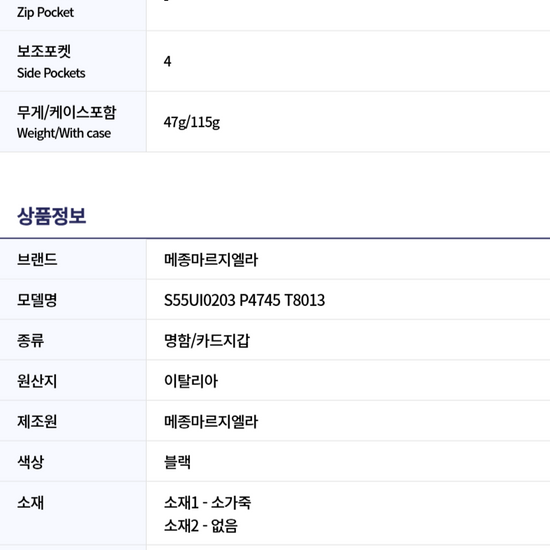This screenshot has width=550, height=550.
Task: Click manufacturer value 메종마르지엘라 in 제조원 row
Action: click(211, 421)
